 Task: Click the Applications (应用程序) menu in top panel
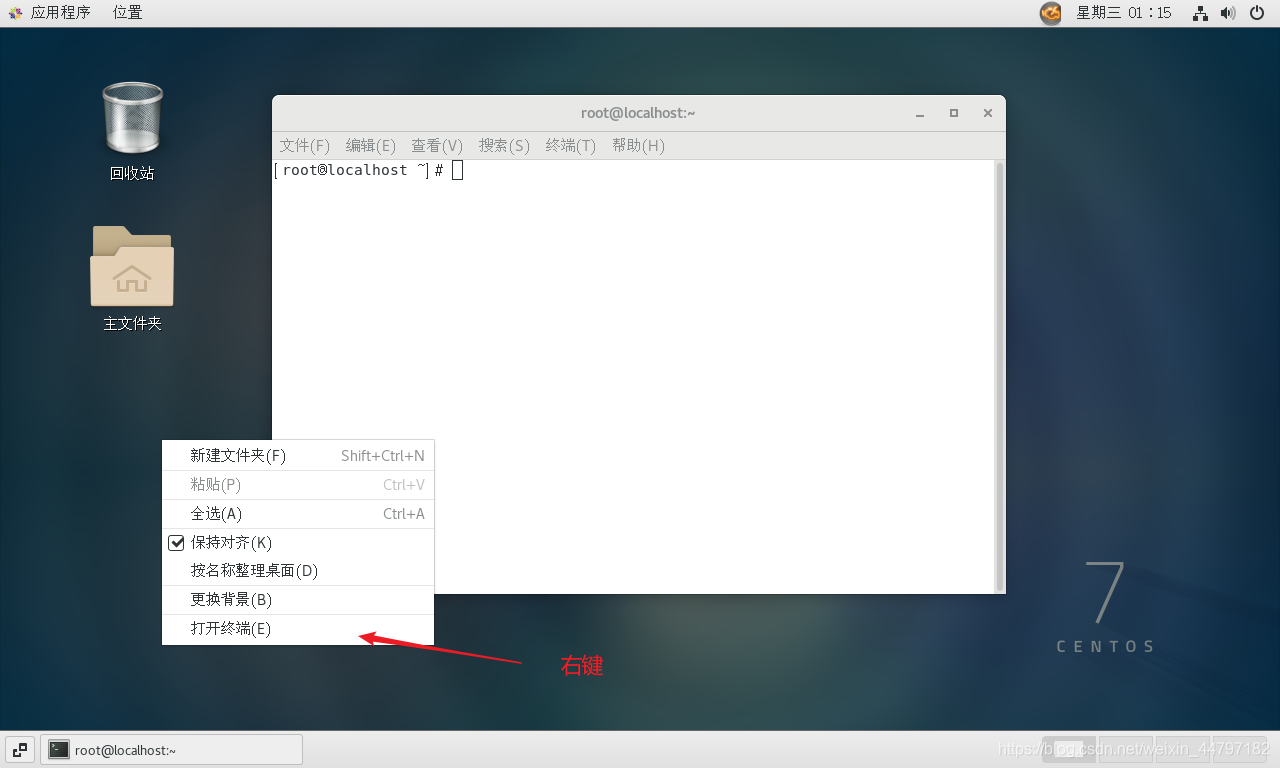pos(60,13)
